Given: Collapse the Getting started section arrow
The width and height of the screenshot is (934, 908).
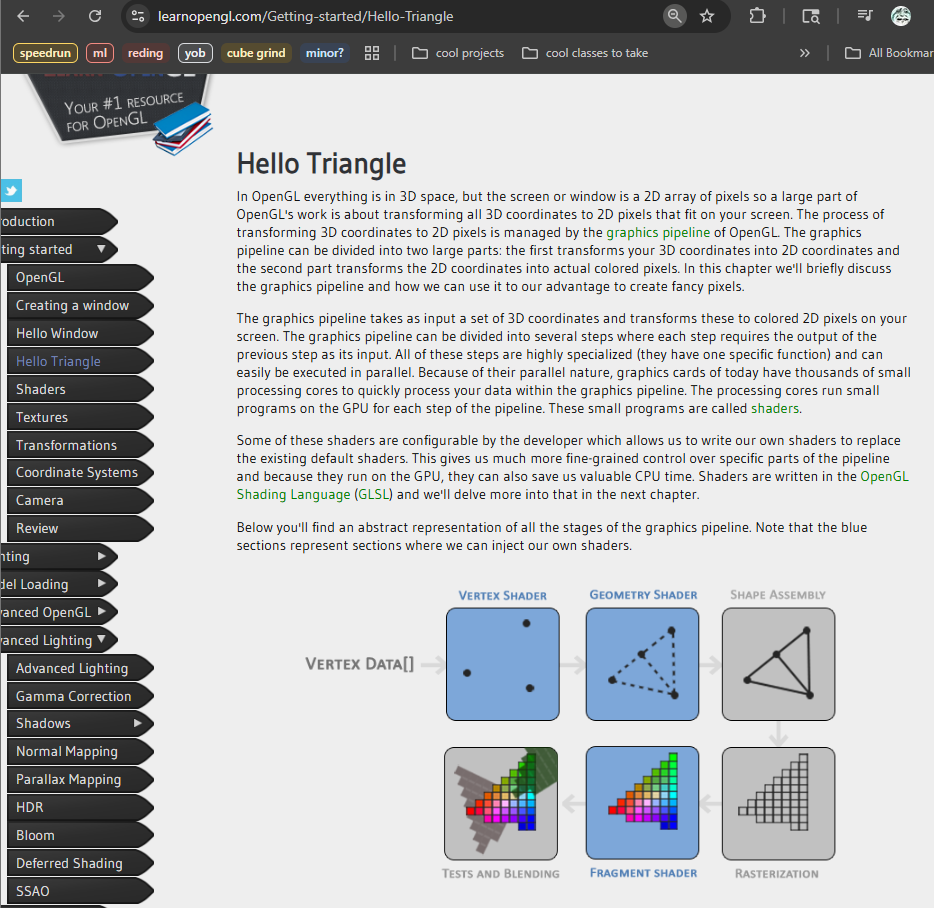Looking at the screenshot, I should point(101,249).
